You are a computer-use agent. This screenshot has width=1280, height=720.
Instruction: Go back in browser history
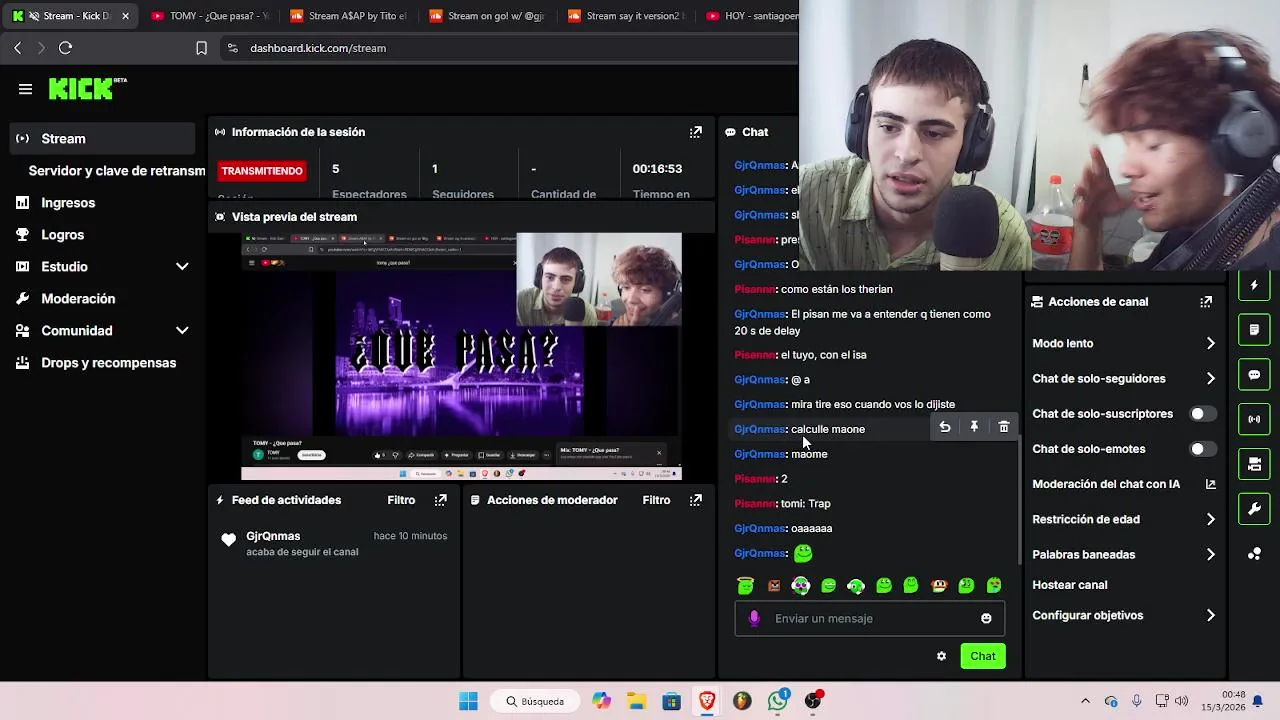[17, 48]
